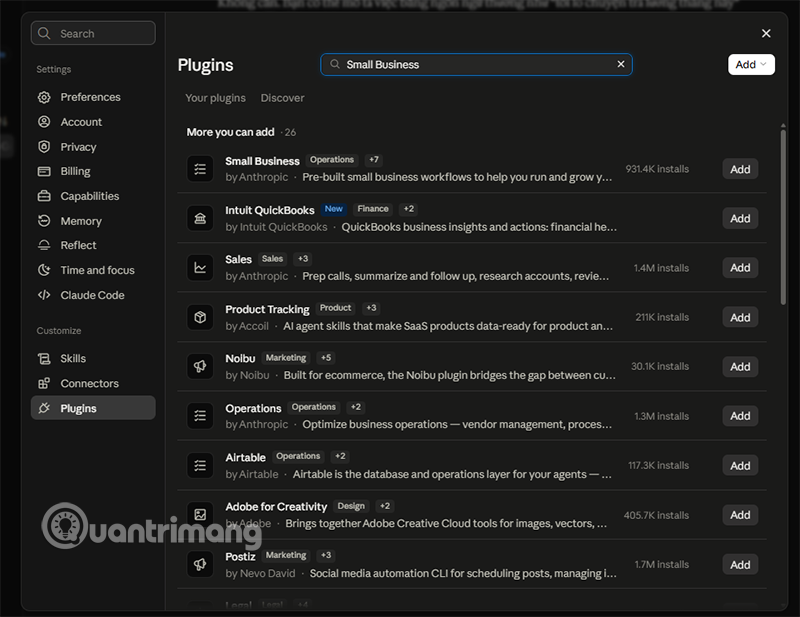The image size is (800, 617).
Task: Click the Claude Code brackets icon
Action: click(x=44, y=295)
